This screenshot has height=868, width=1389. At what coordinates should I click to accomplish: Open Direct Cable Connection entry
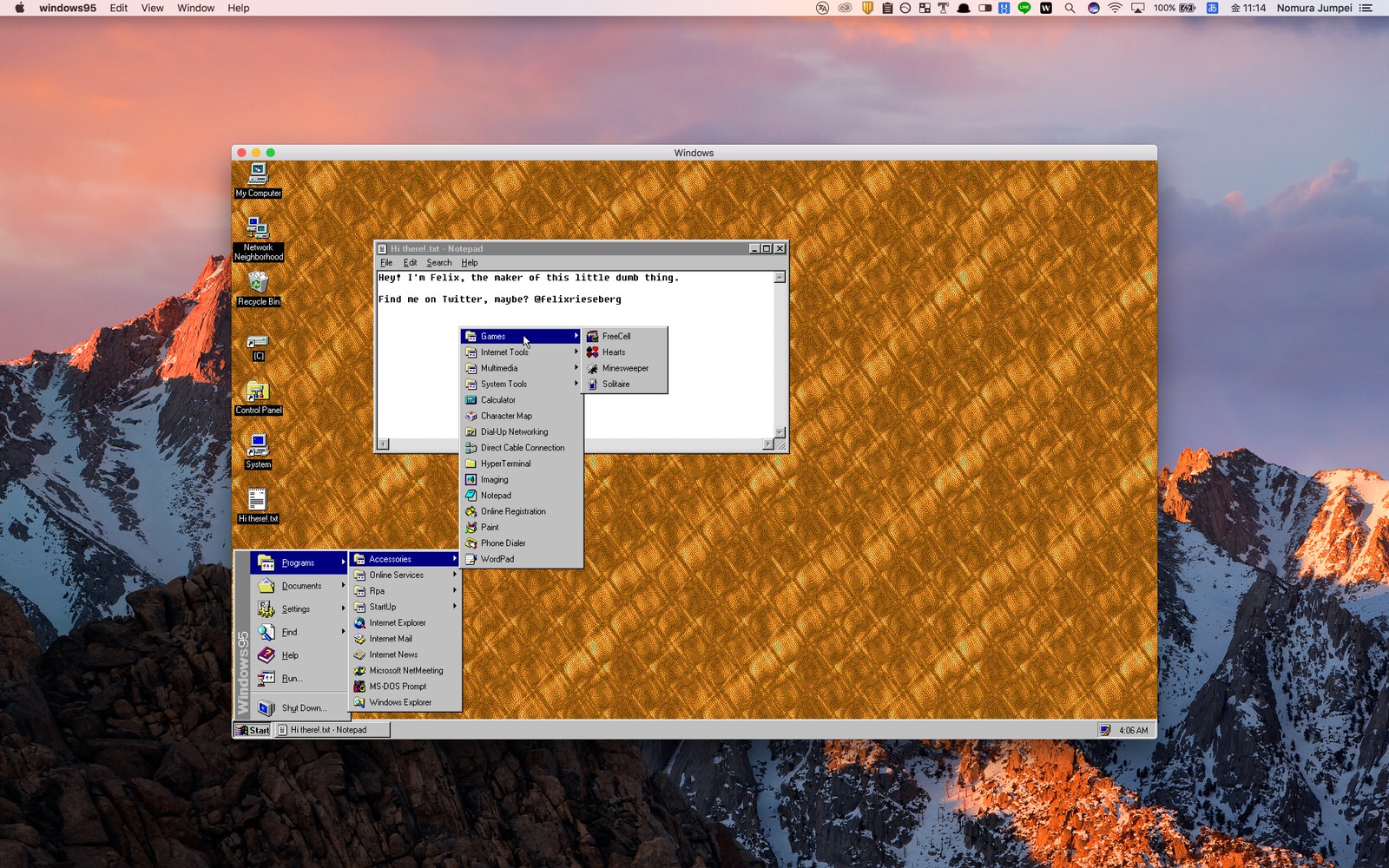522,448
